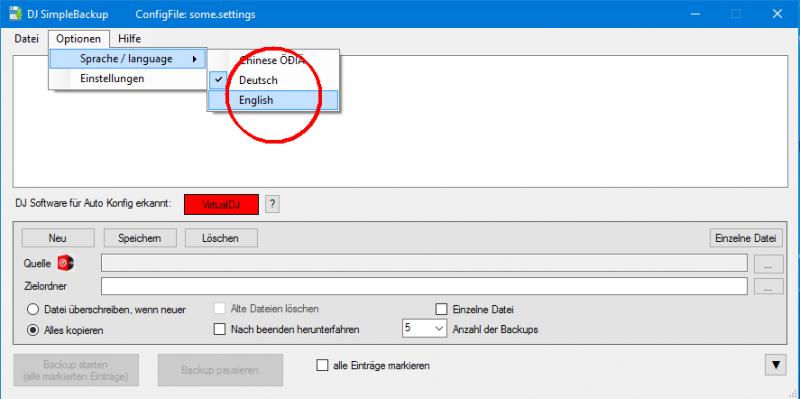The width and height of the screenshot is (800, 399).
Task: Enable Nach beenden herunterfahren checkbox
Action: coord(219,330)
